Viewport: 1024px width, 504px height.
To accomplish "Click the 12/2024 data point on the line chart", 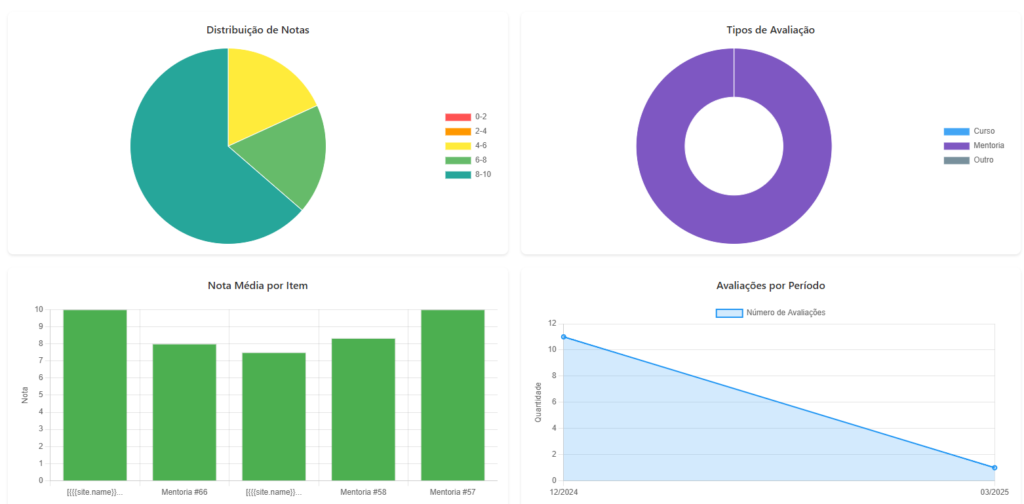I will 564,337.
